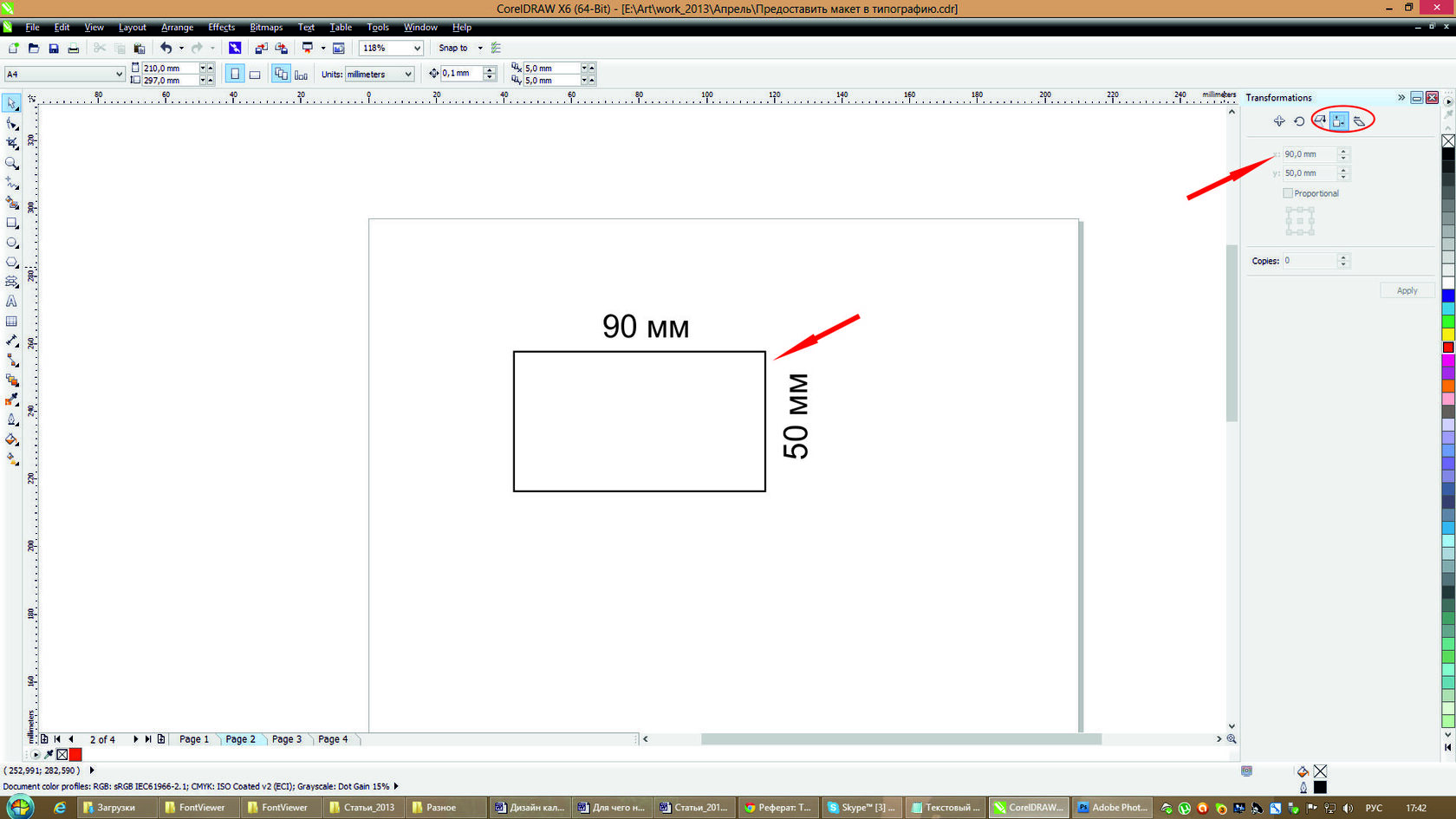Click the Export icon in the toolbar

coord(281,49)
